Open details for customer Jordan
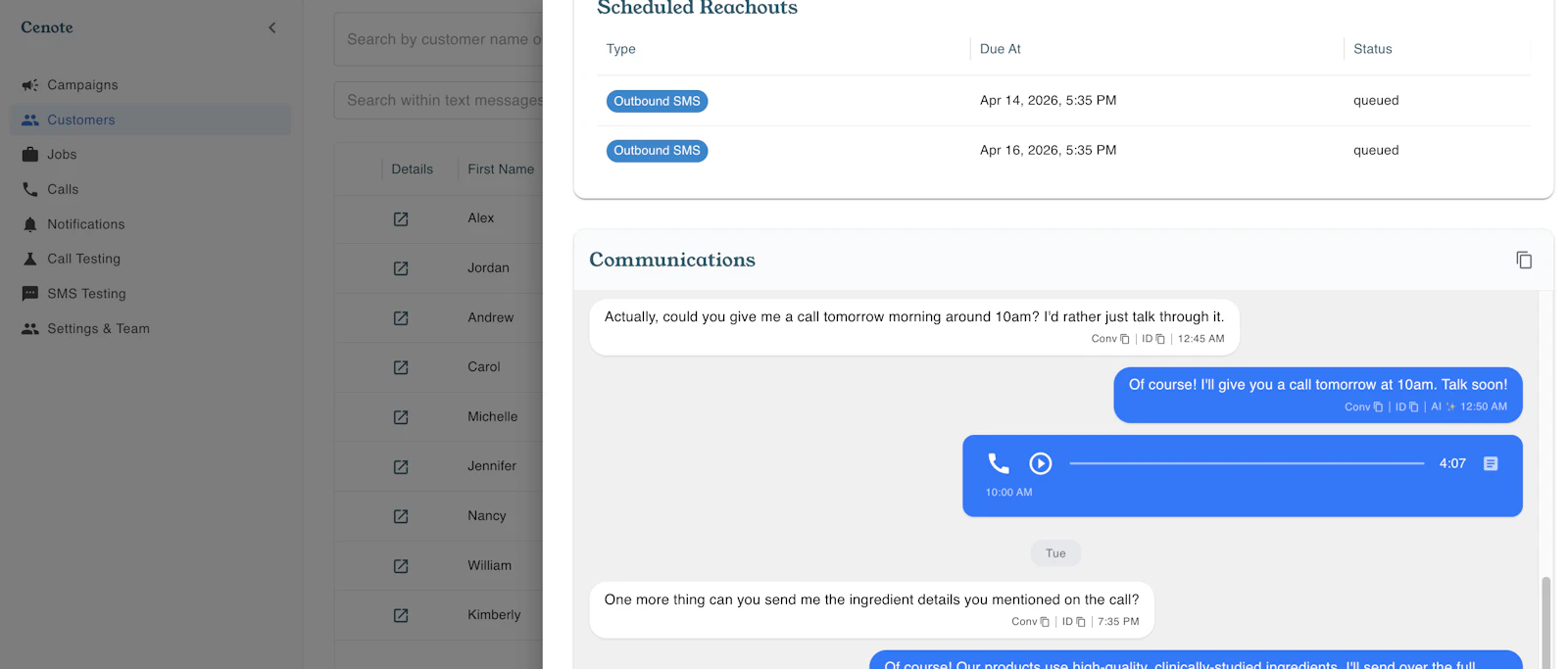Screen dimensions: 1568x669 click(401, 268)
